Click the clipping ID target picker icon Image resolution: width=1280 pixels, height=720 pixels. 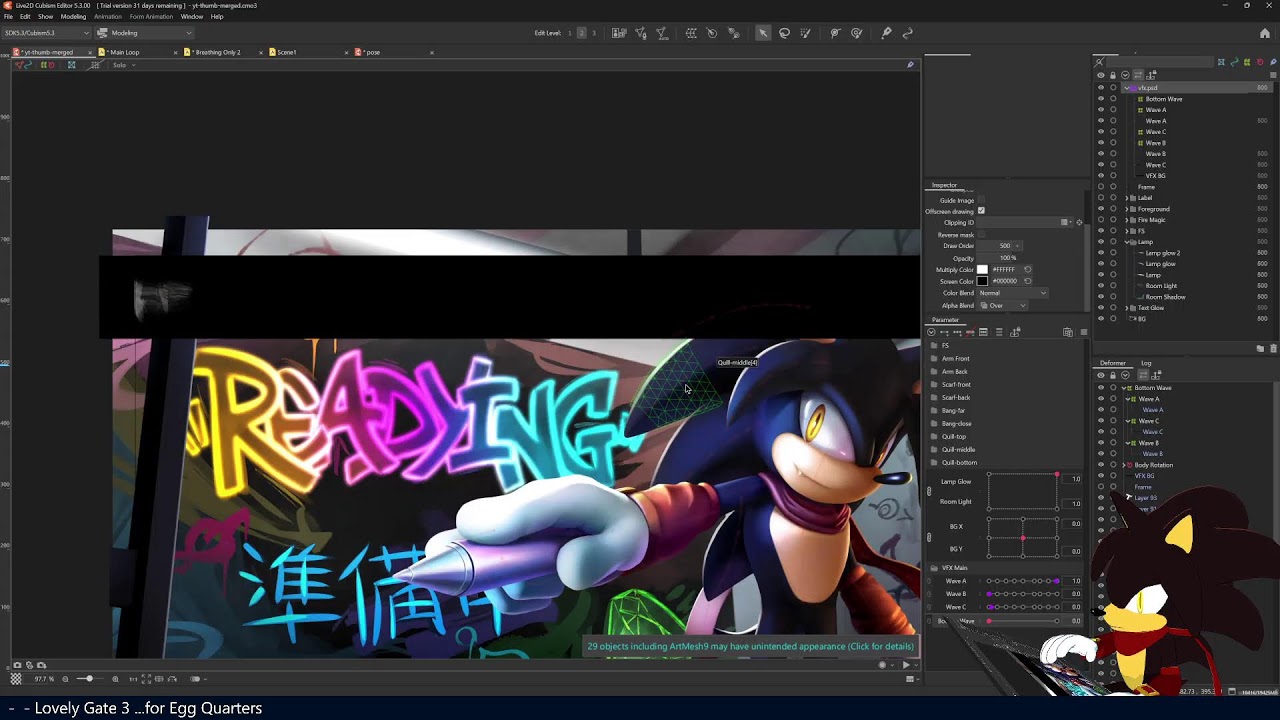(x=1078, y=222)
